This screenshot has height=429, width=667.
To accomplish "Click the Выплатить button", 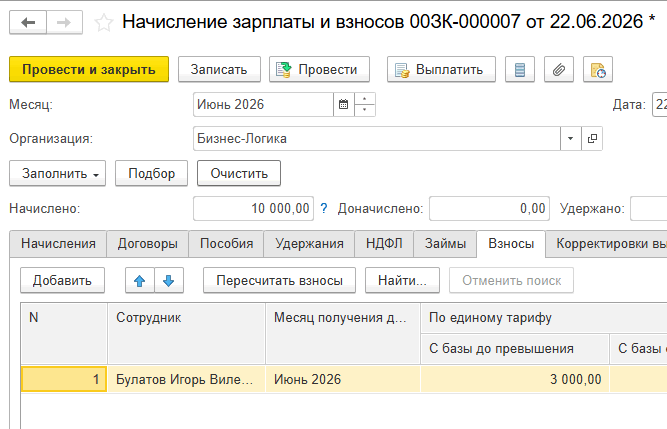I will (441, 69).
